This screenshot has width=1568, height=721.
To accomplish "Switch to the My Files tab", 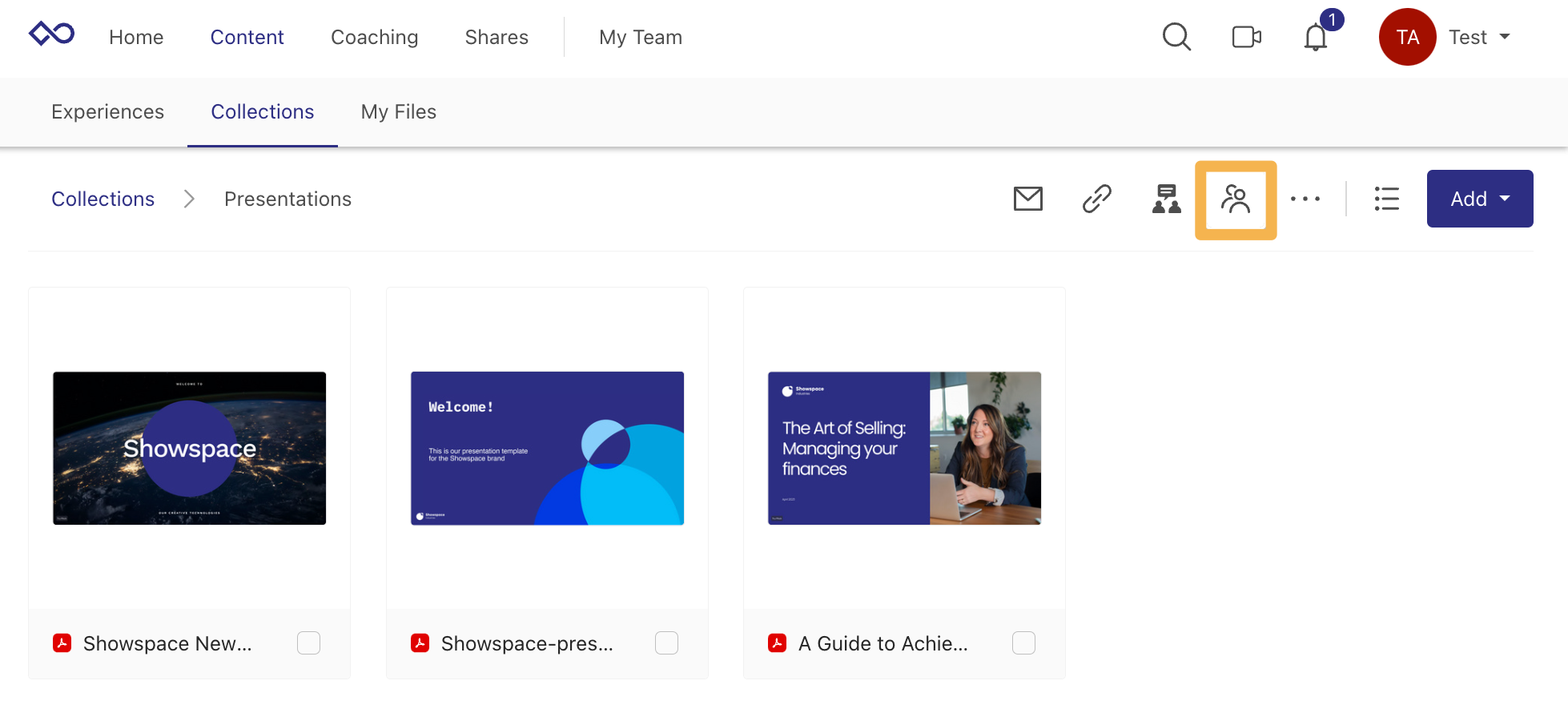I will [x=398, y=111].
